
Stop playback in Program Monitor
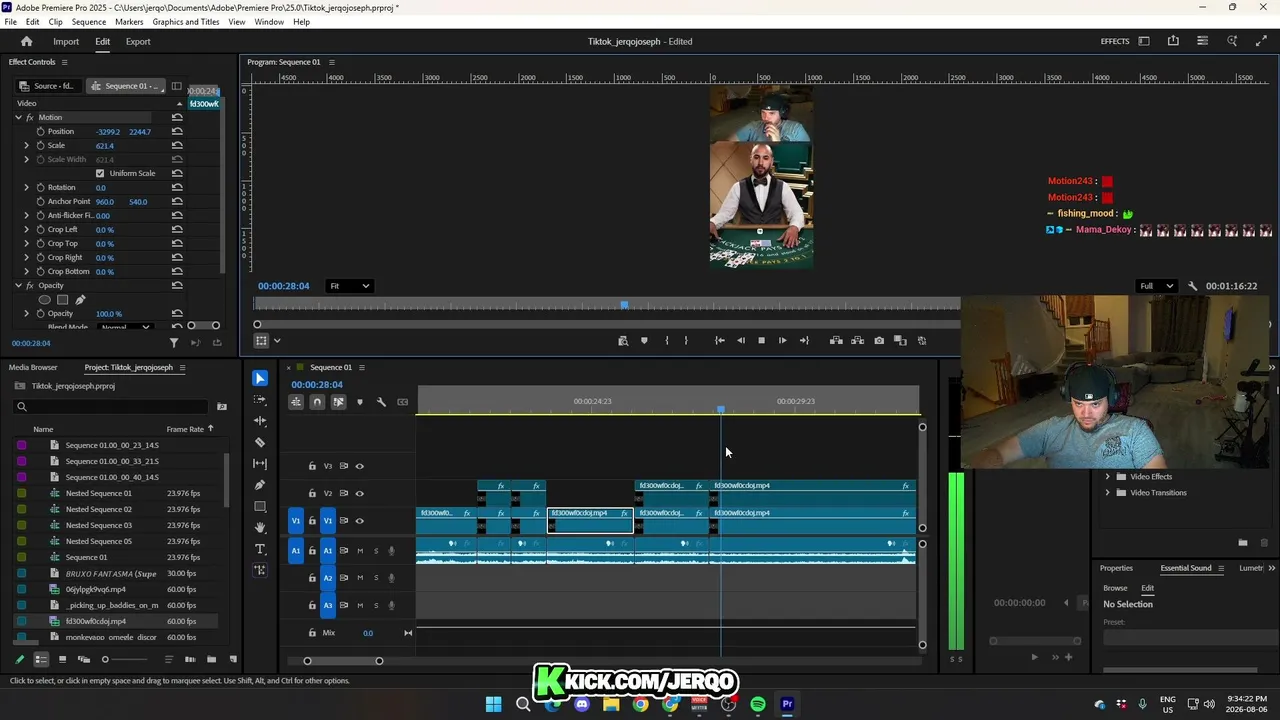click(x=761, y=341)
